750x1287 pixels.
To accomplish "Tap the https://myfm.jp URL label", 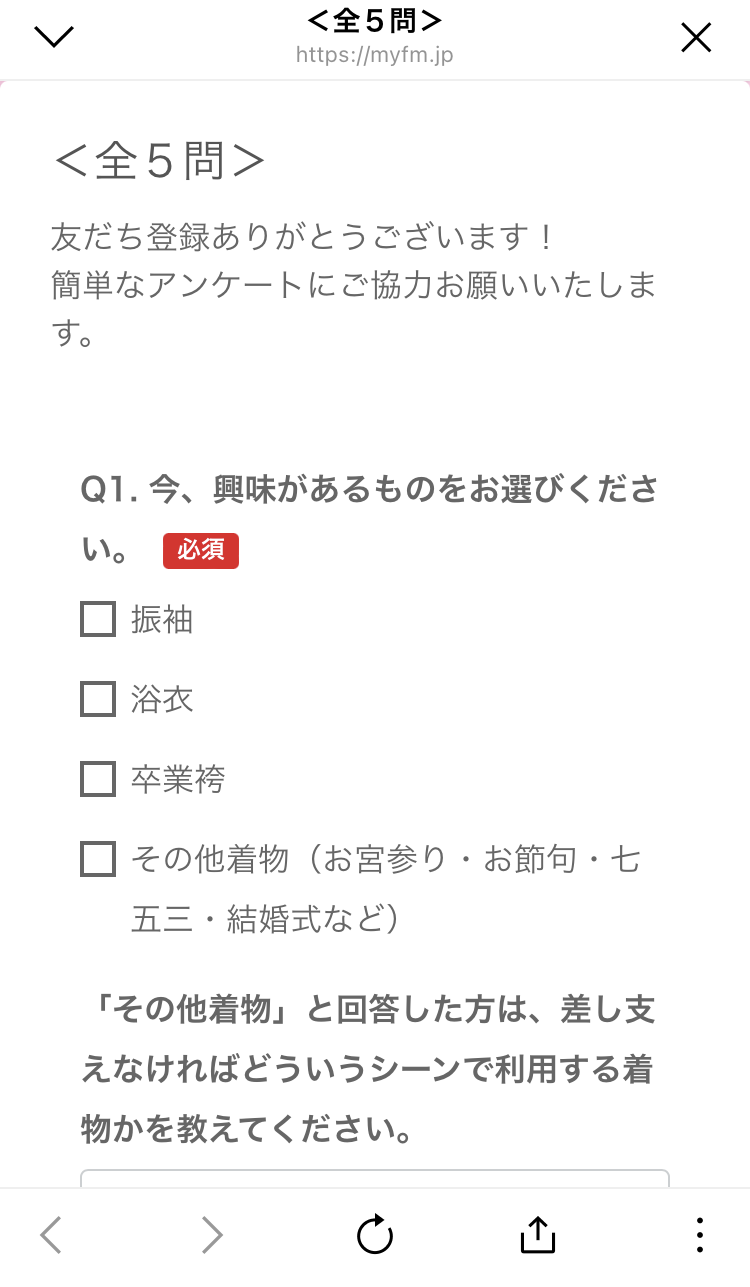I will (x=374, y=56).
